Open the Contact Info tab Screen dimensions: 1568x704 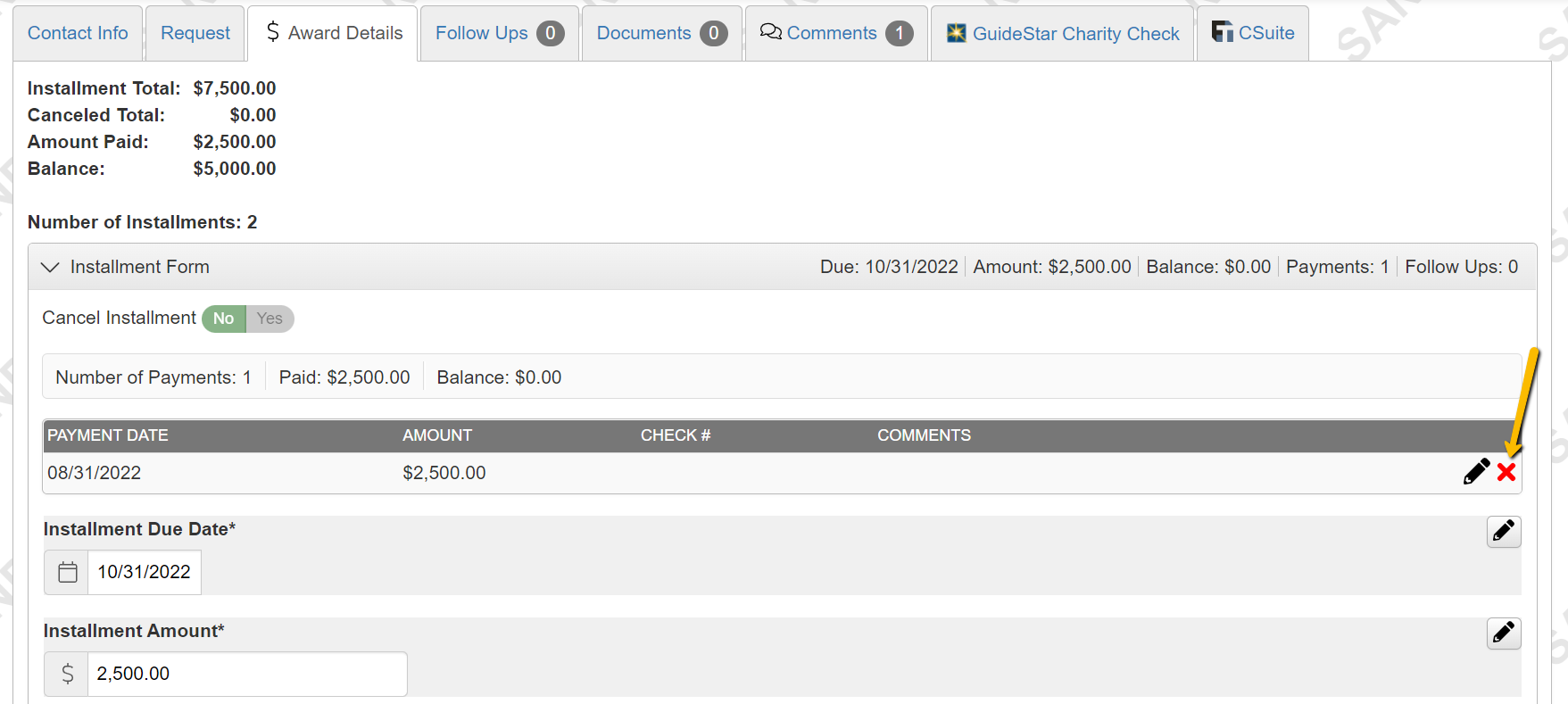(78, 33)
